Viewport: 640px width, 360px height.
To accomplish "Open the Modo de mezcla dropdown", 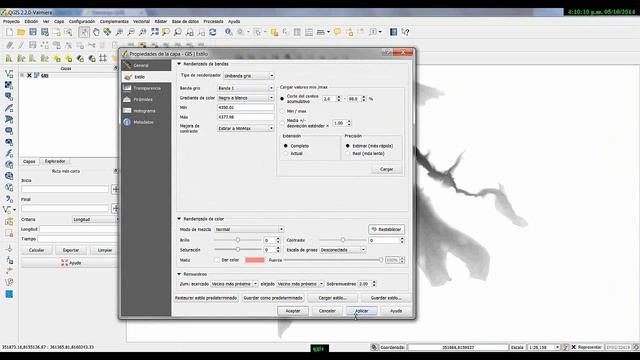I will click(x=249, y=229).
